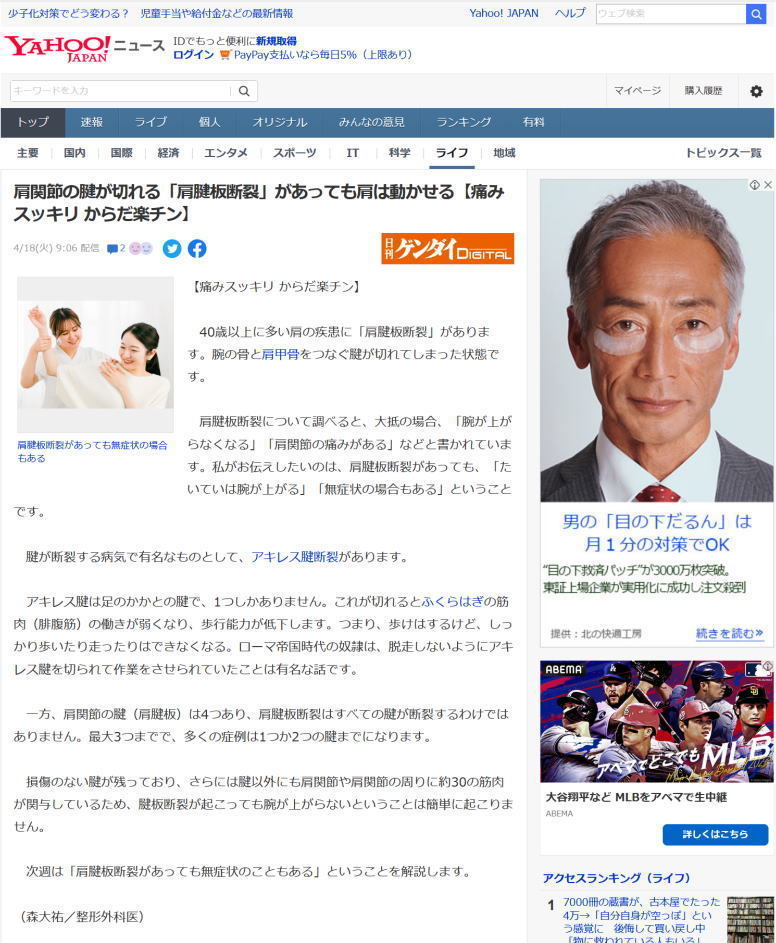Focus the キーワードを入力 search field

120,91
